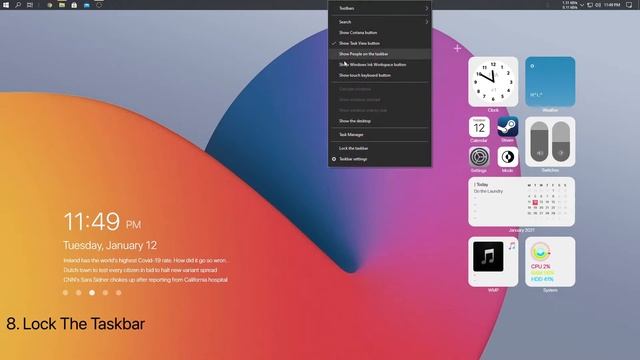The height and width of the screenshot is (360, 640).
Task: Open the Action Center notification icon
Action: coord(629,5)
